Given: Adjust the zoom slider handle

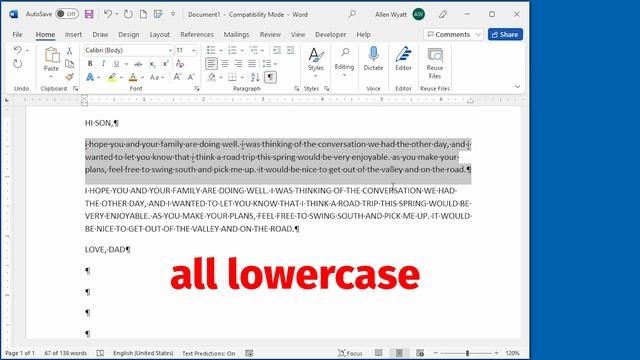Looking at the screenshot, I should click(467, 353).
